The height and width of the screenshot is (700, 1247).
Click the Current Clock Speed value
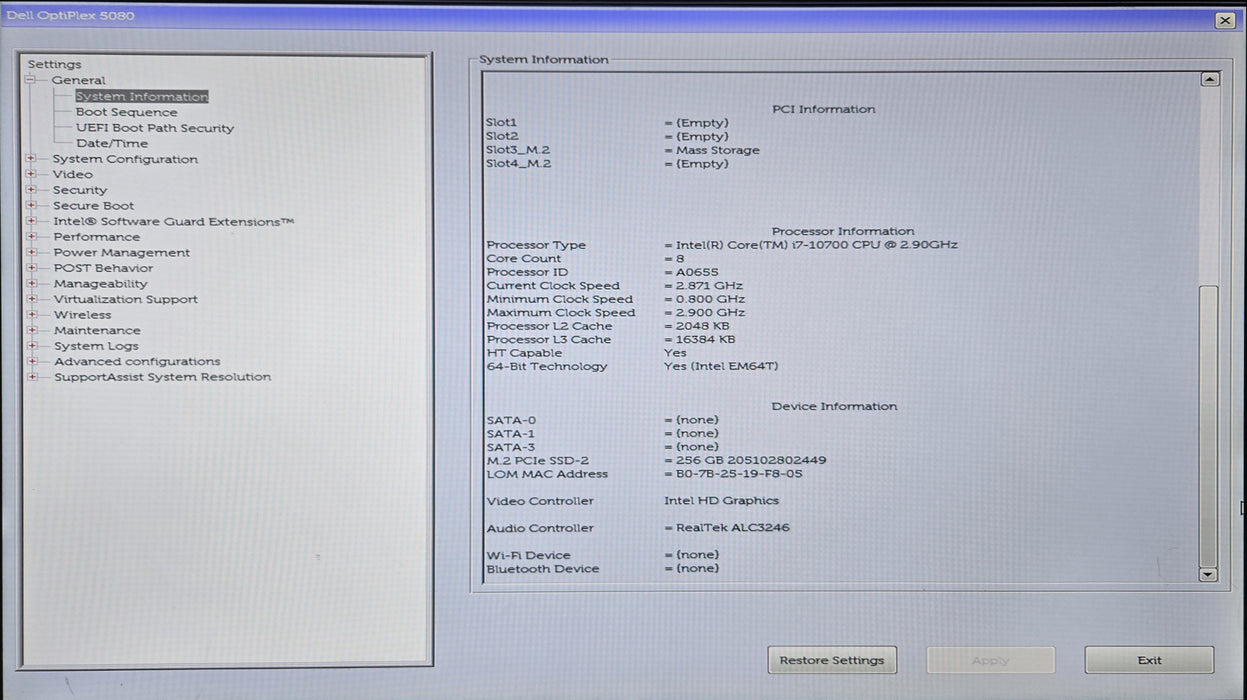tap(710, 286)
